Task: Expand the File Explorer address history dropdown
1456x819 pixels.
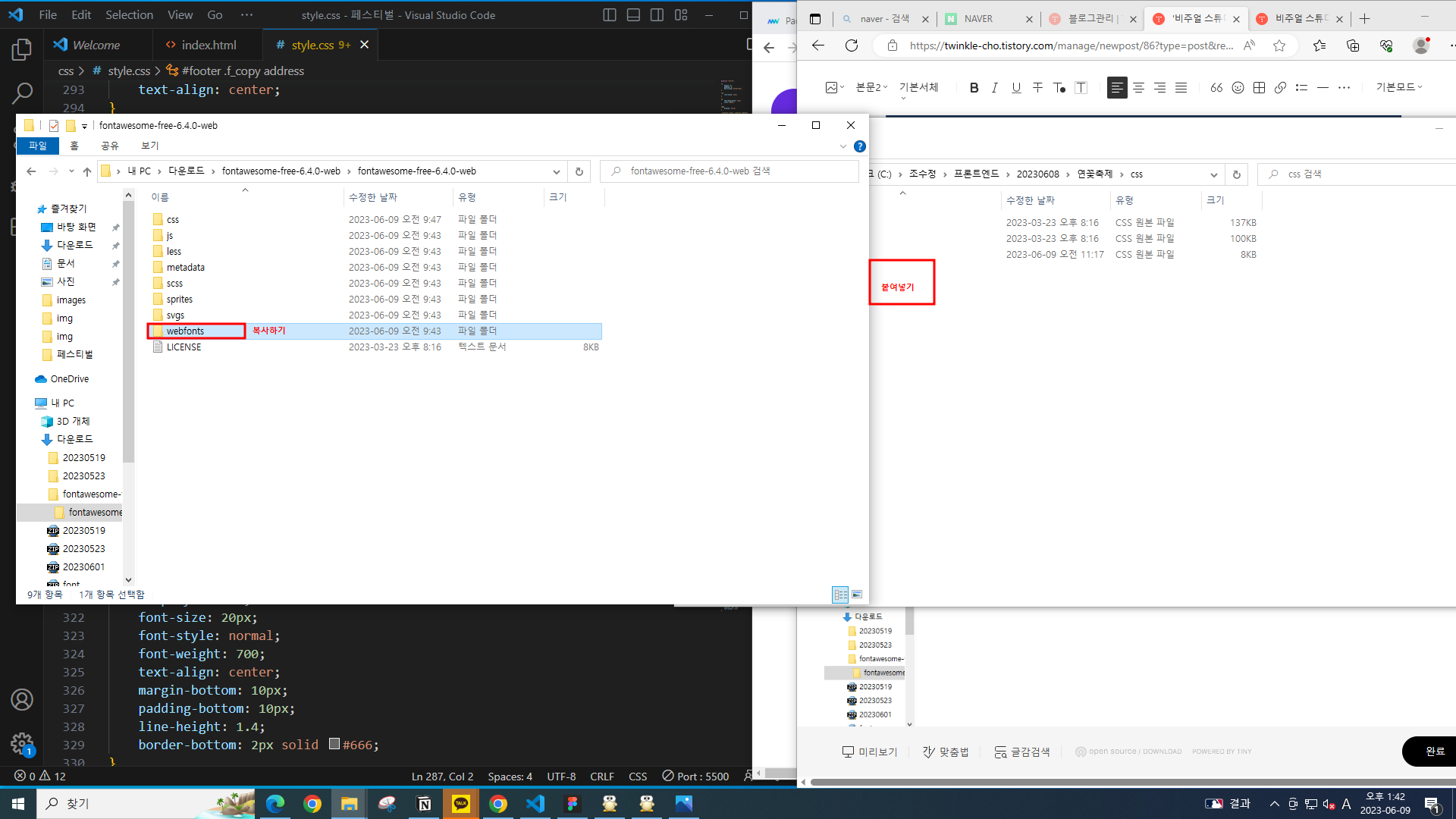Action: click(556, 171)
